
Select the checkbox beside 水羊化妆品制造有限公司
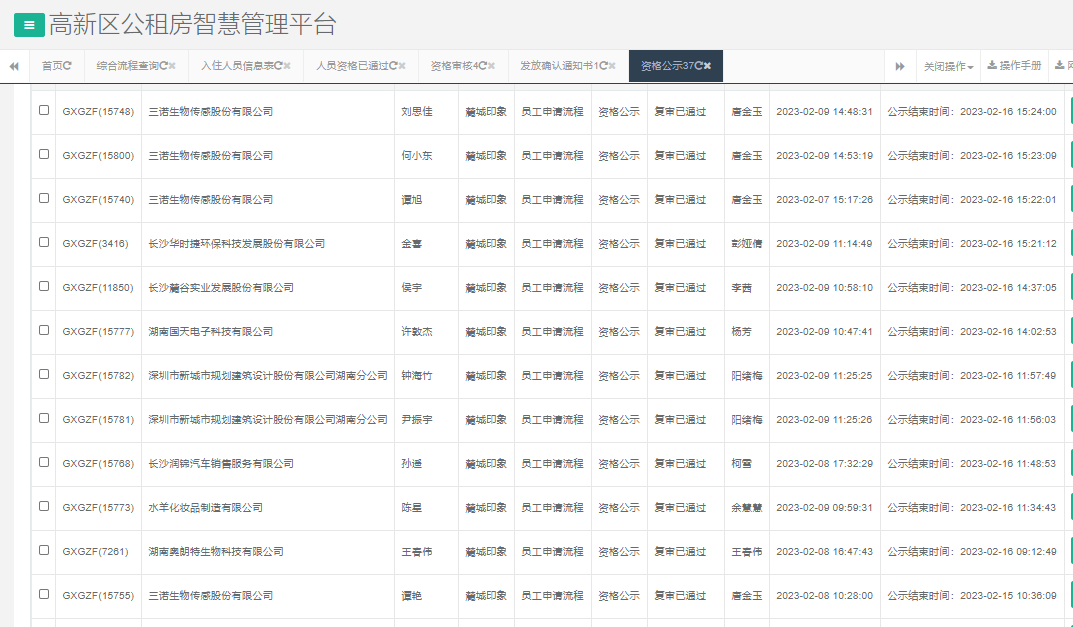(43, 507)
